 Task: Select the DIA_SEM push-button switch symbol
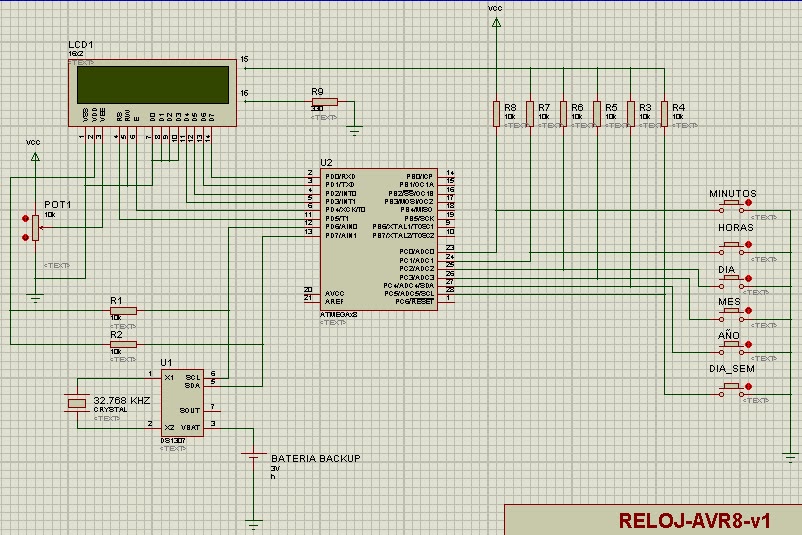[731, 391]
